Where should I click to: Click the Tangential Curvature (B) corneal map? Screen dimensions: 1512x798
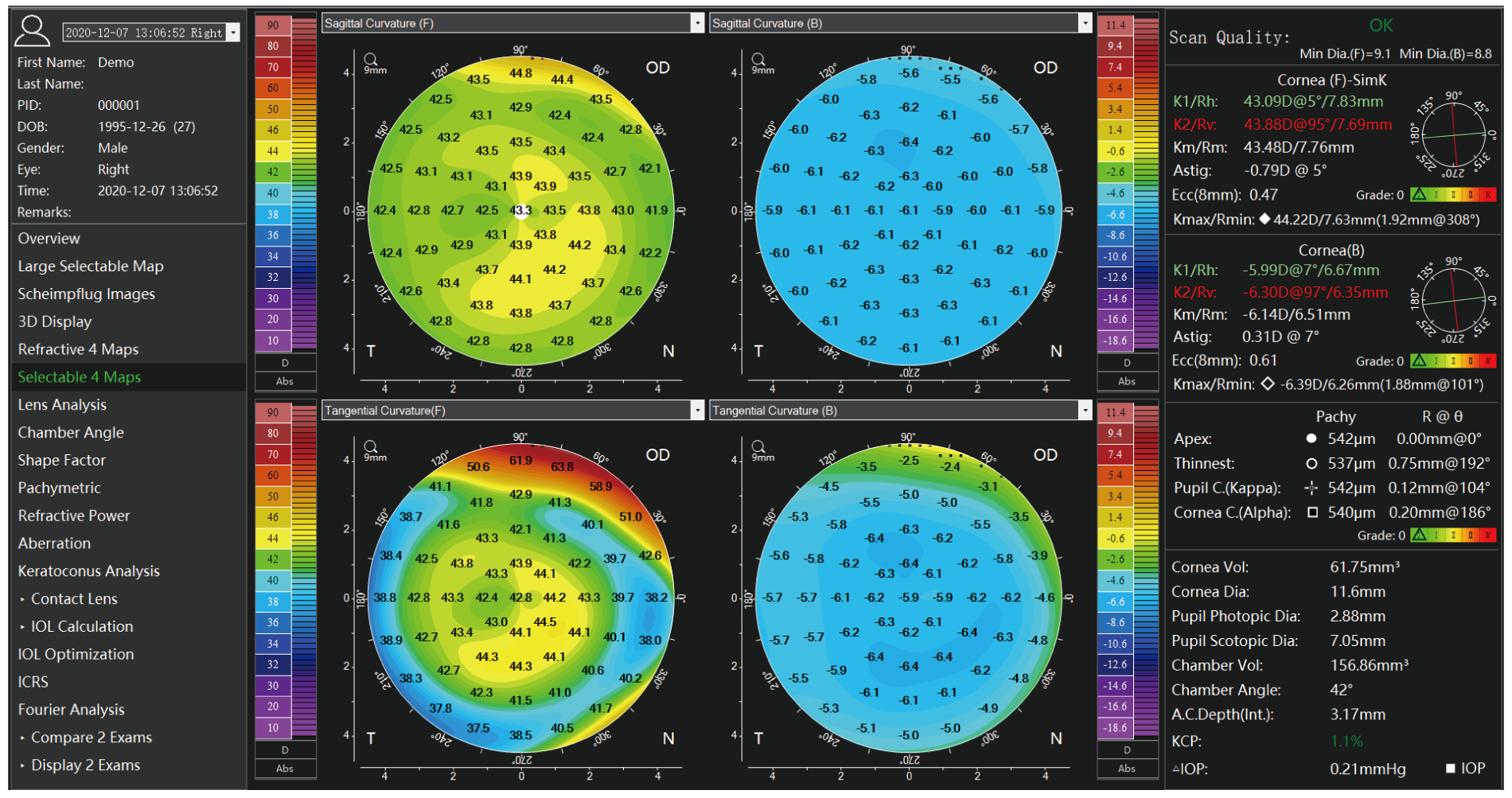(908, 598)
